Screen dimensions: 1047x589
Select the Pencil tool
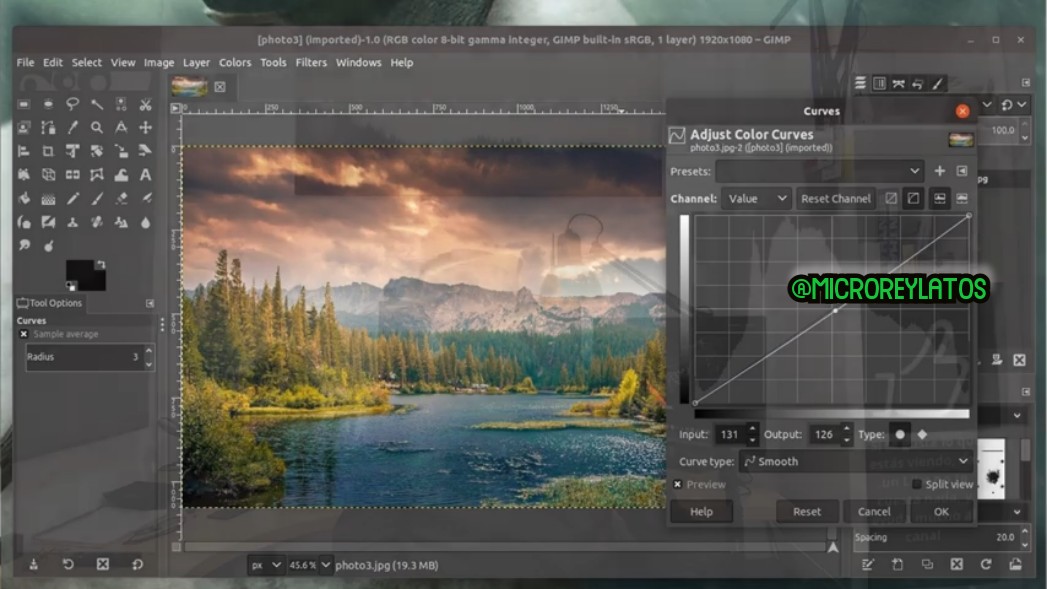(72, 198)
